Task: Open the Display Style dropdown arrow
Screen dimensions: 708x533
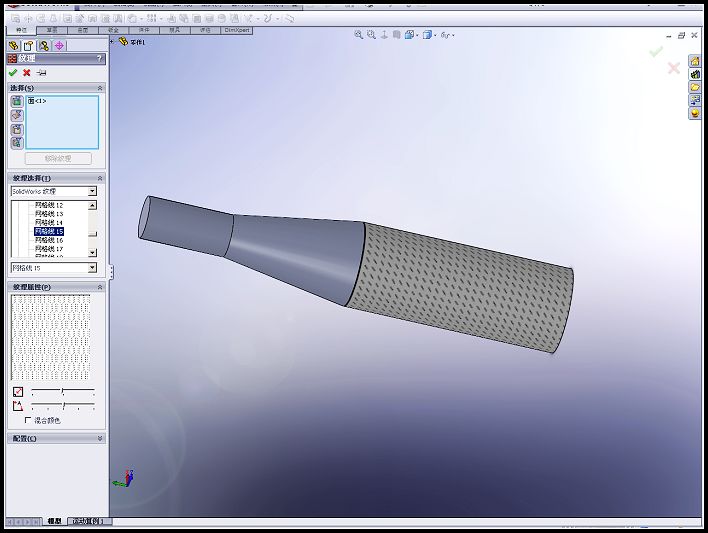Action: (435, 35)
